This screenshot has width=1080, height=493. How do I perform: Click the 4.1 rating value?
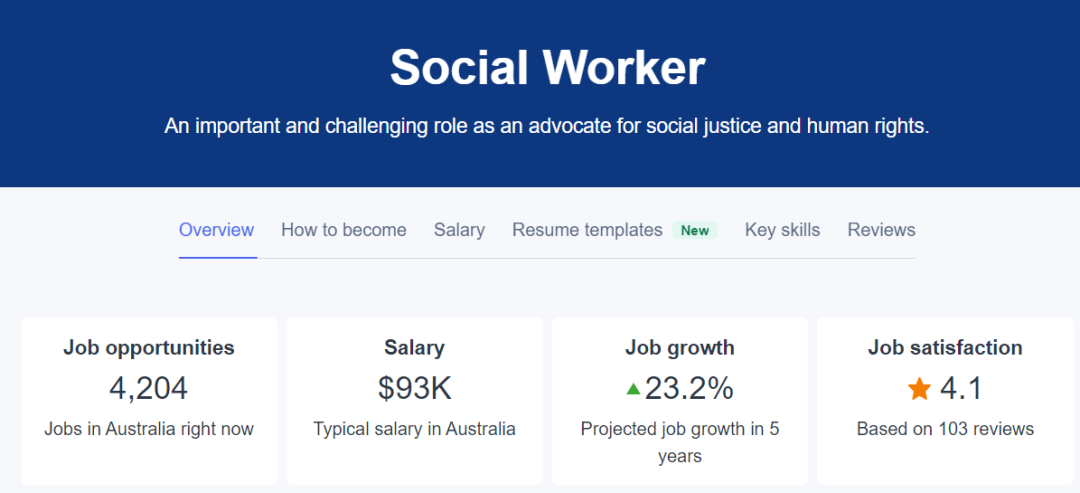point(961,389)
